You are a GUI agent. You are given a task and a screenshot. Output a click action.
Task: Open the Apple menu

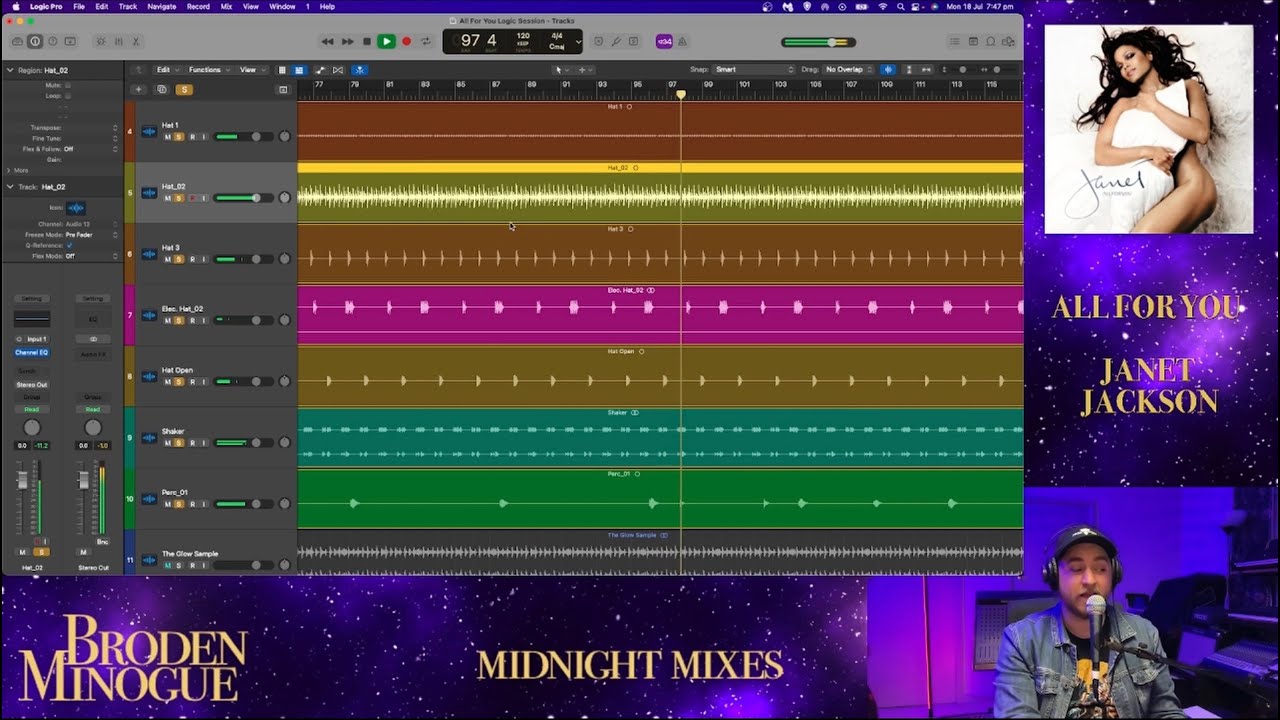coord(15,6)
